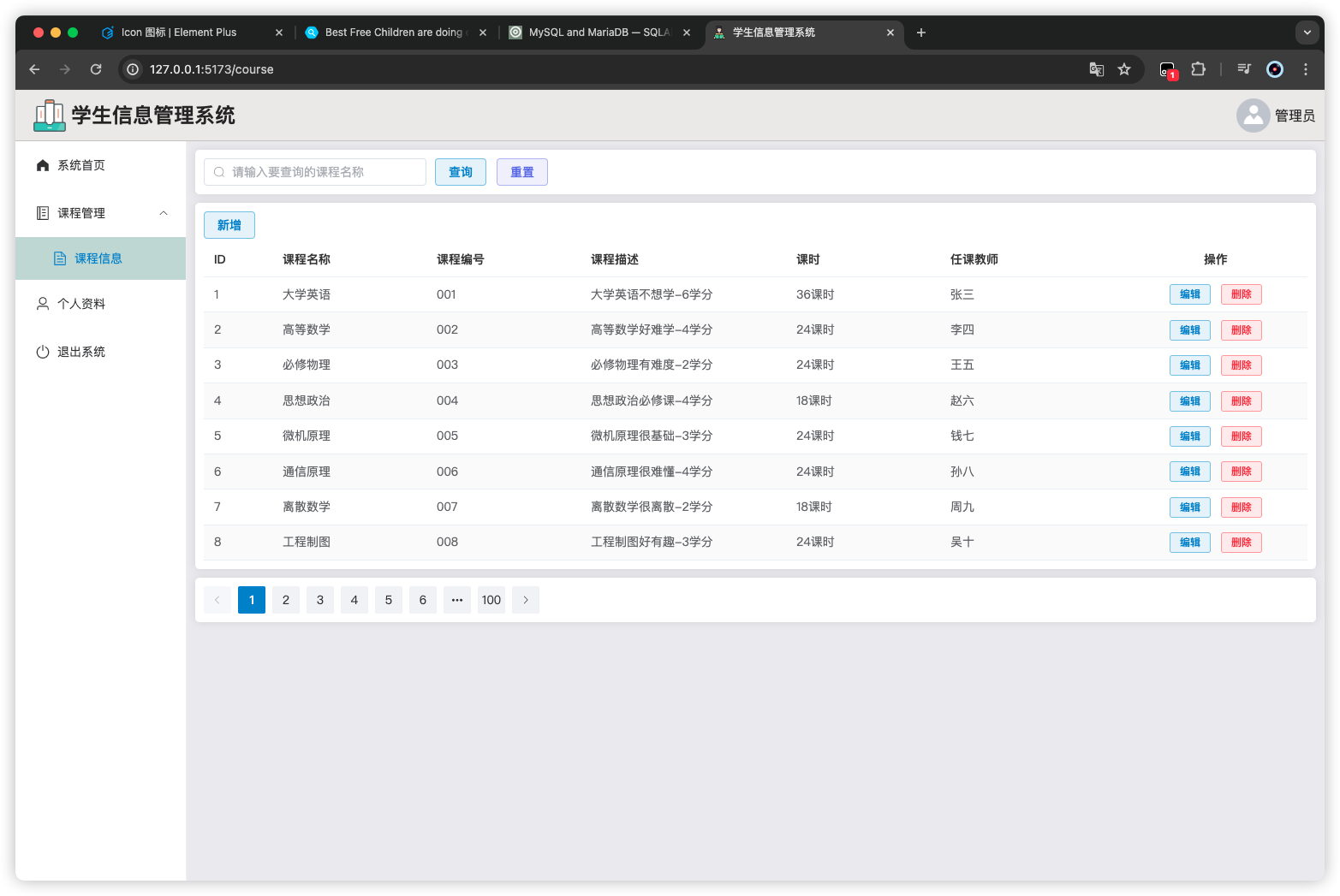Viewport: 1340px width, 896px height.
Task: Go to pagination page 6
Action: tap(423, 600)
